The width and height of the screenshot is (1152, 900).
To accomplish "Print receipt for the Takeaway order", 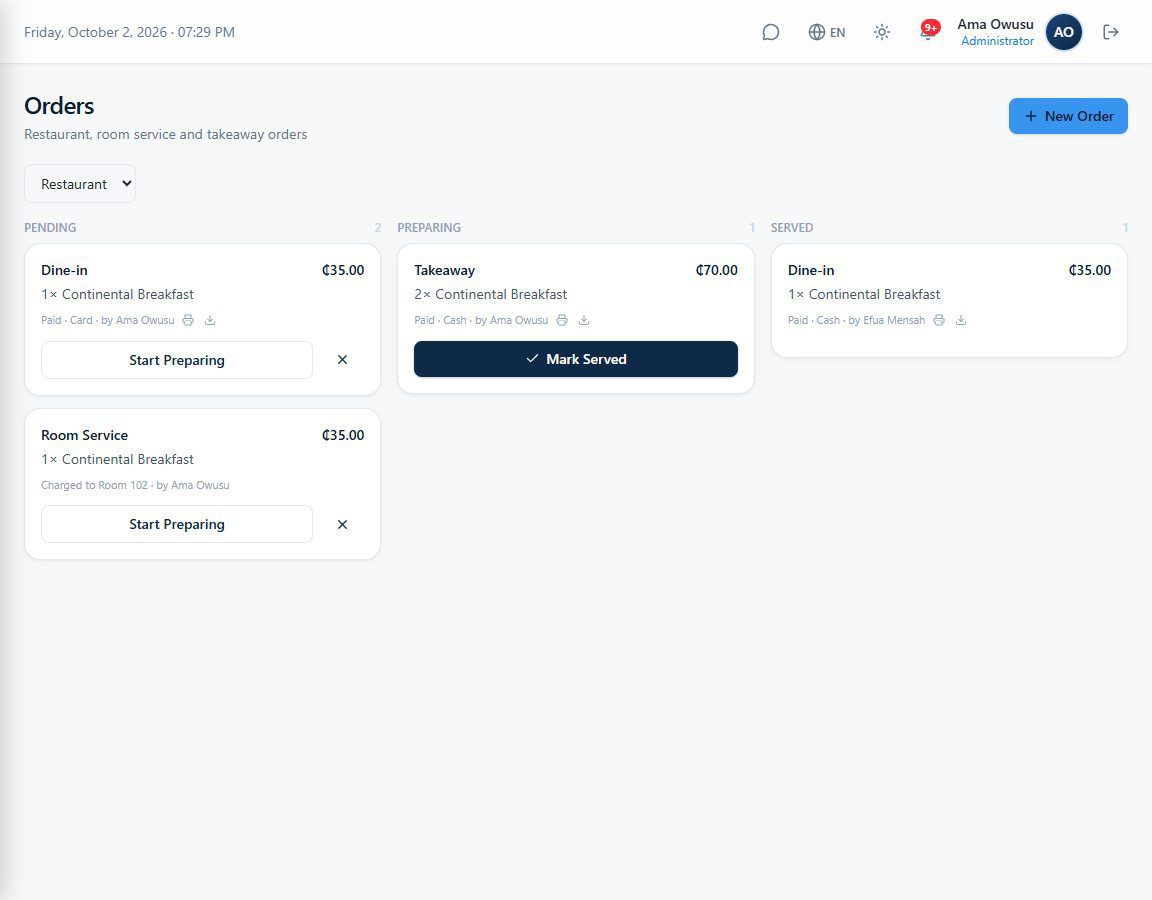I will click(x=562, y=320).
